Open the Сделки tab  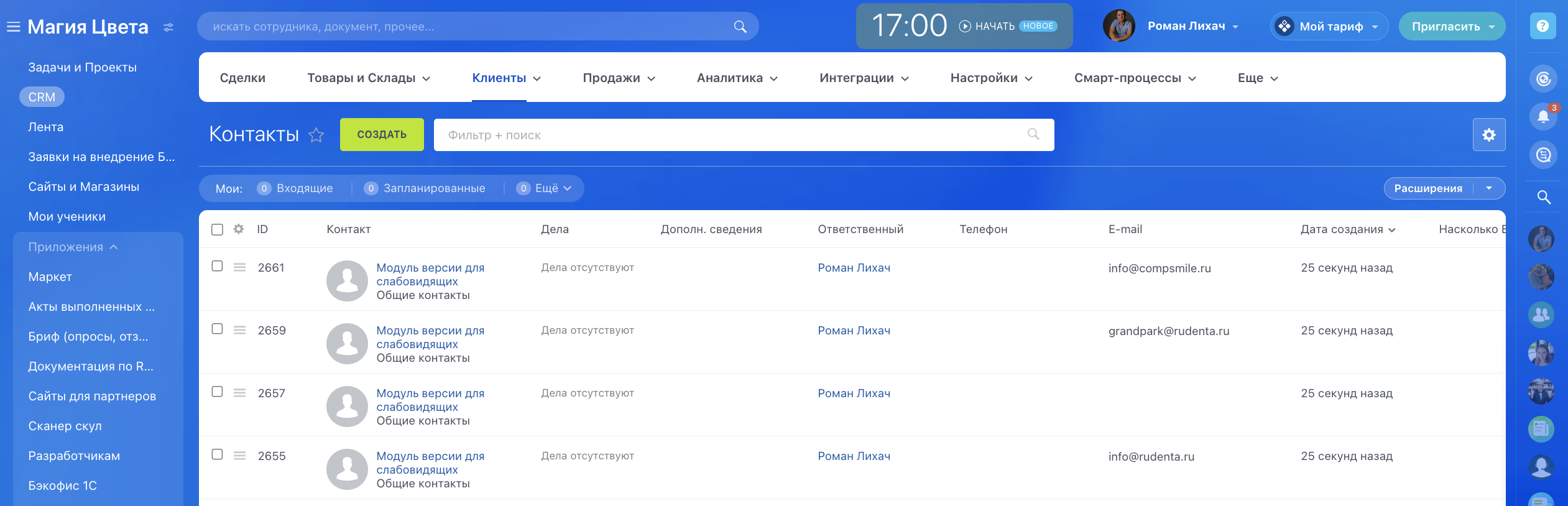[x=242, y=78]
